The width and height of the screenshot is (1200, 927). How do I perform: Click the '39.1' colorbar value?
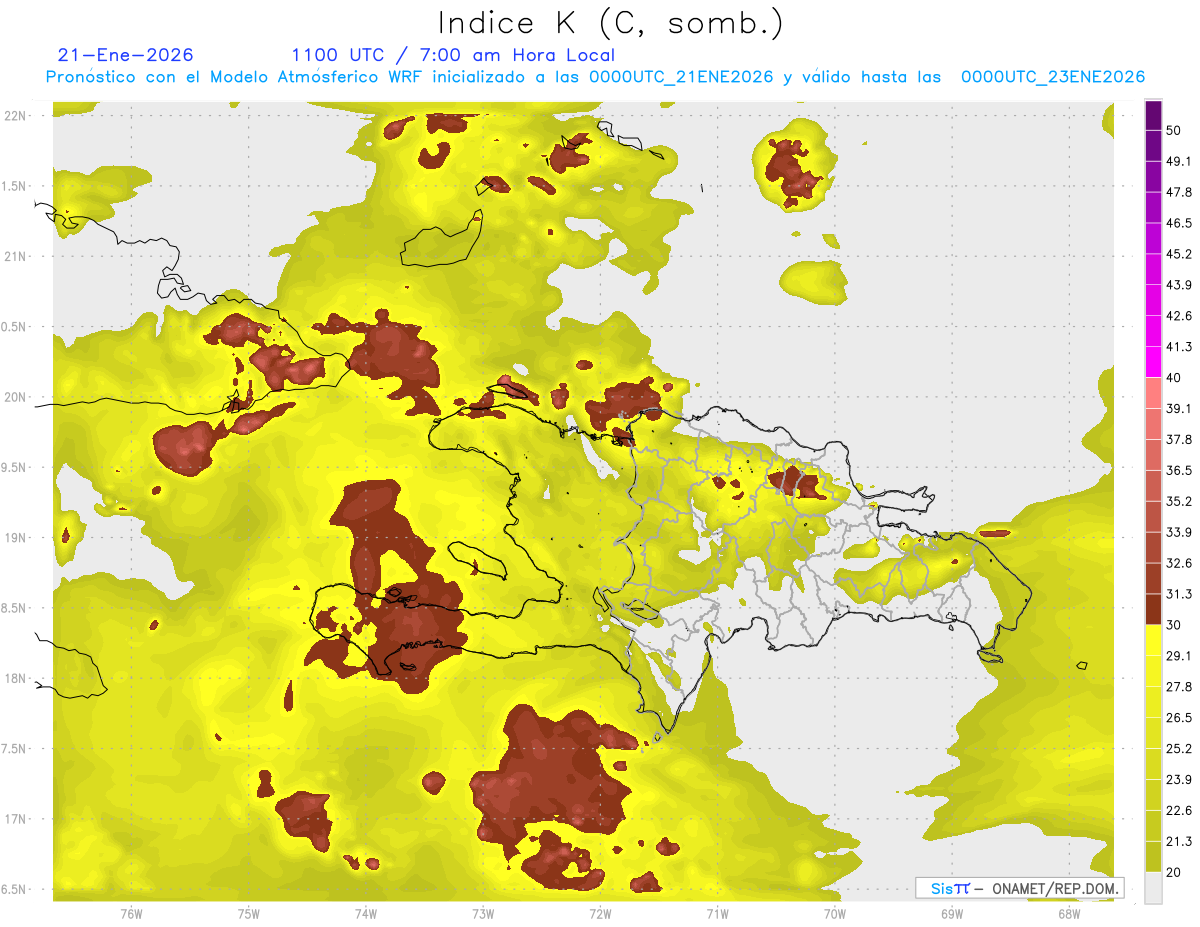tap(1179, 408)
